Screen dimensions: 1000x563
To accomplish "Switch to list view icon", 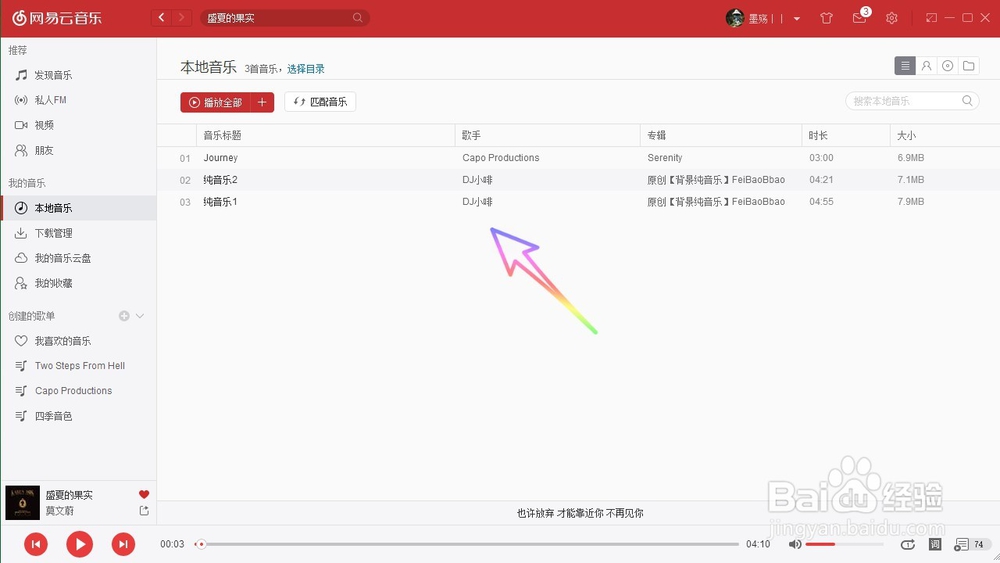I will (905, 66).
